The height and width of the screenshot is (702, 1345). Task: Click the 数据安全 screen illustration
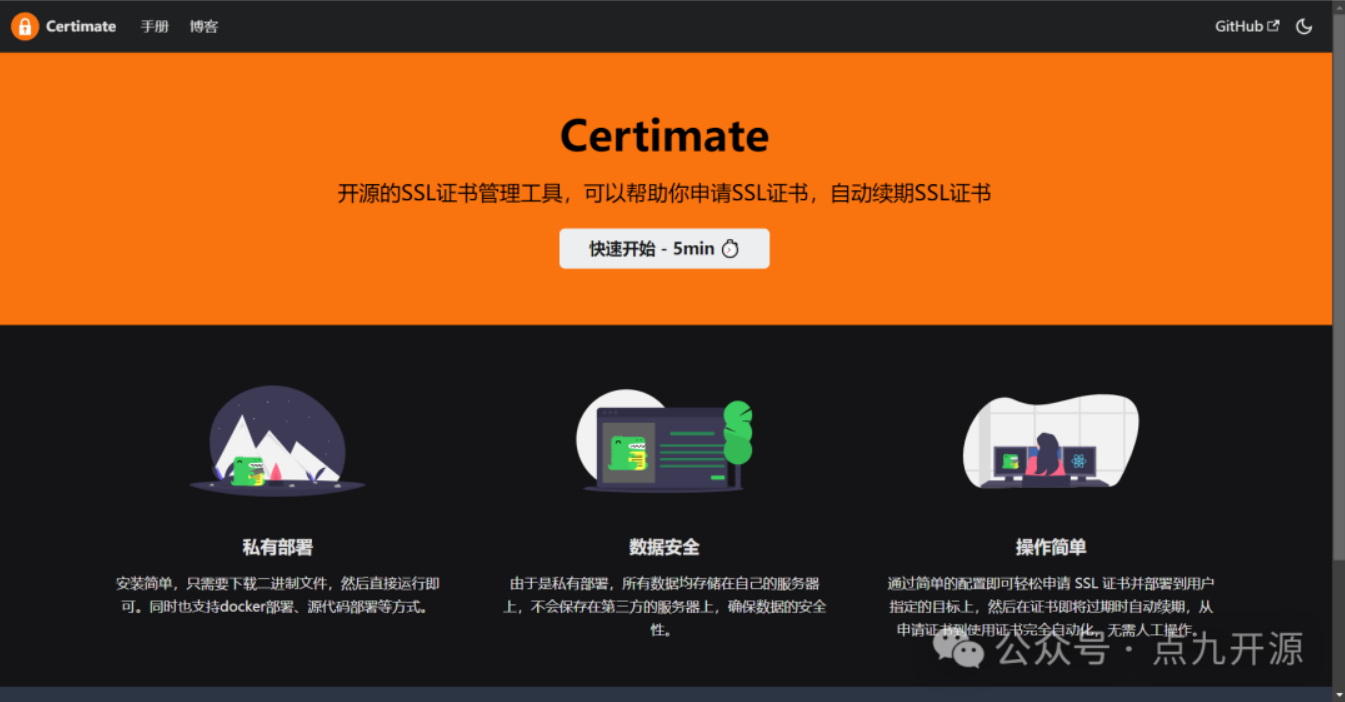point(665,441)
